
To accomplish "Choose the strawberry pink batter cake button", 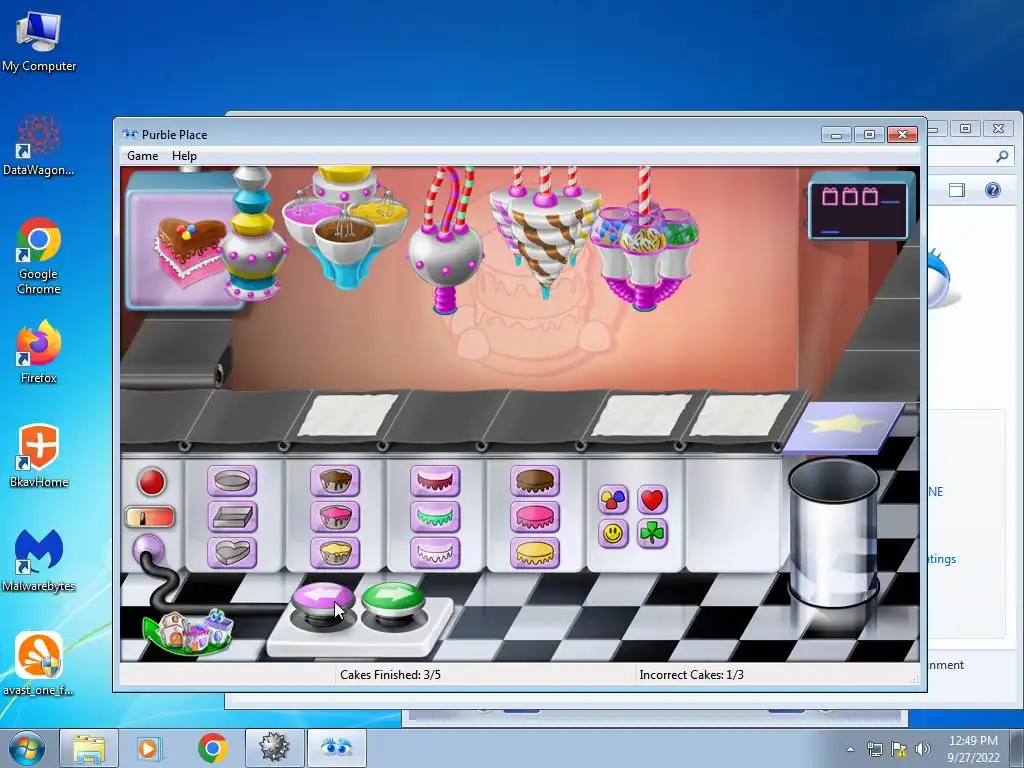I will pos(335,517).
